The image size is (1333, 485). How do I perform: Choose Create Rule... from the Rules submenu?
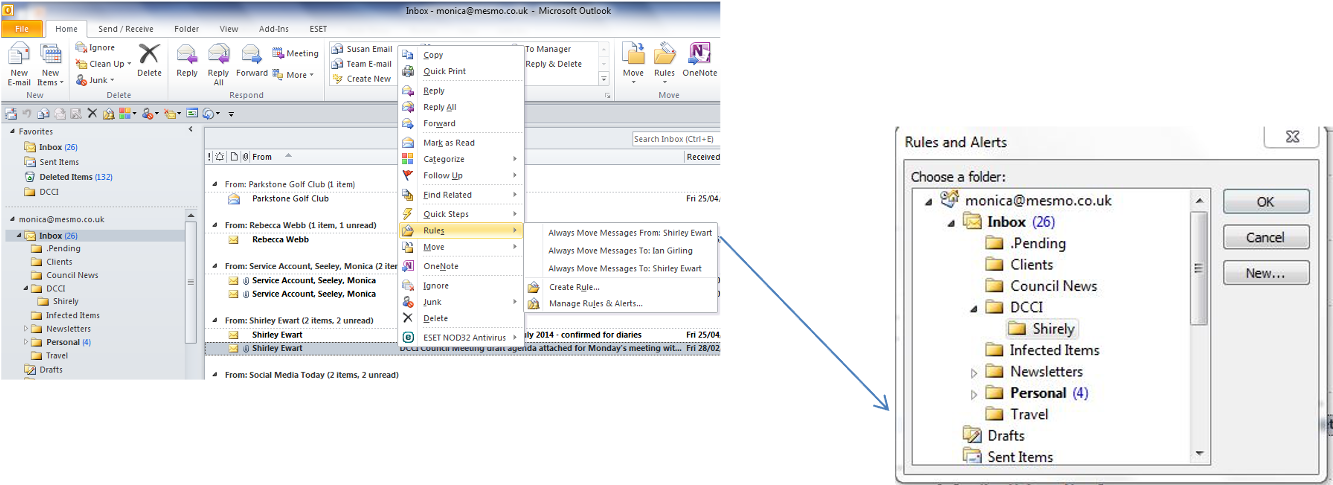(621, 287)
